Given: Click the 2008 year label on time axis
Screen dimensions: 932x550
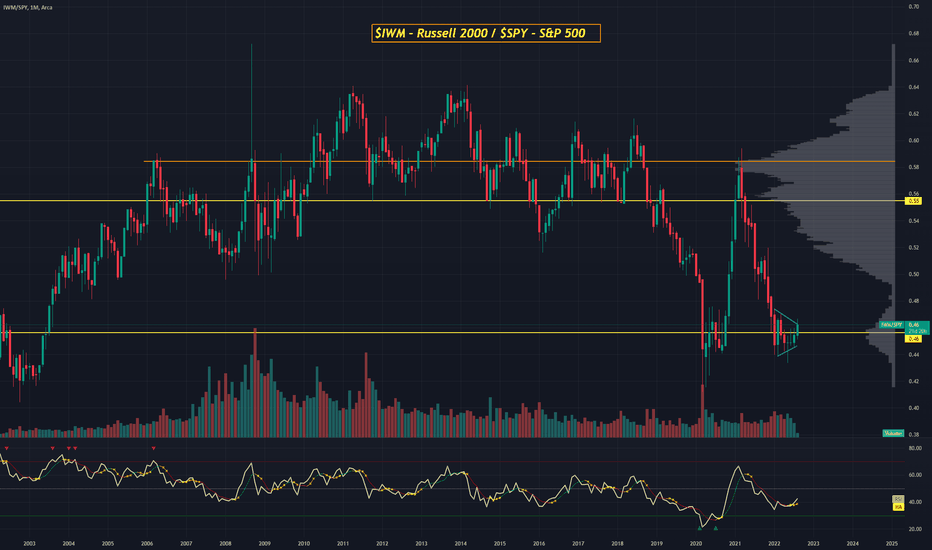Looking at the screenshot, I should (225, 543).
